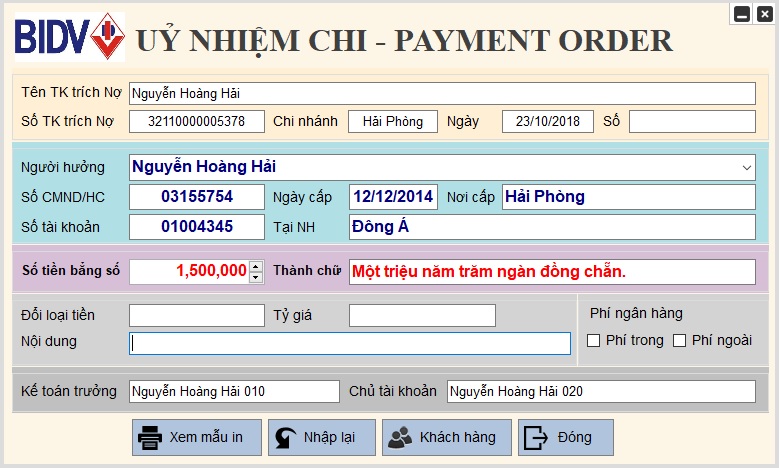The image size is (779, 468).
Task: Click the exit door icon on Đóng
Action: (x=537, y=437)
